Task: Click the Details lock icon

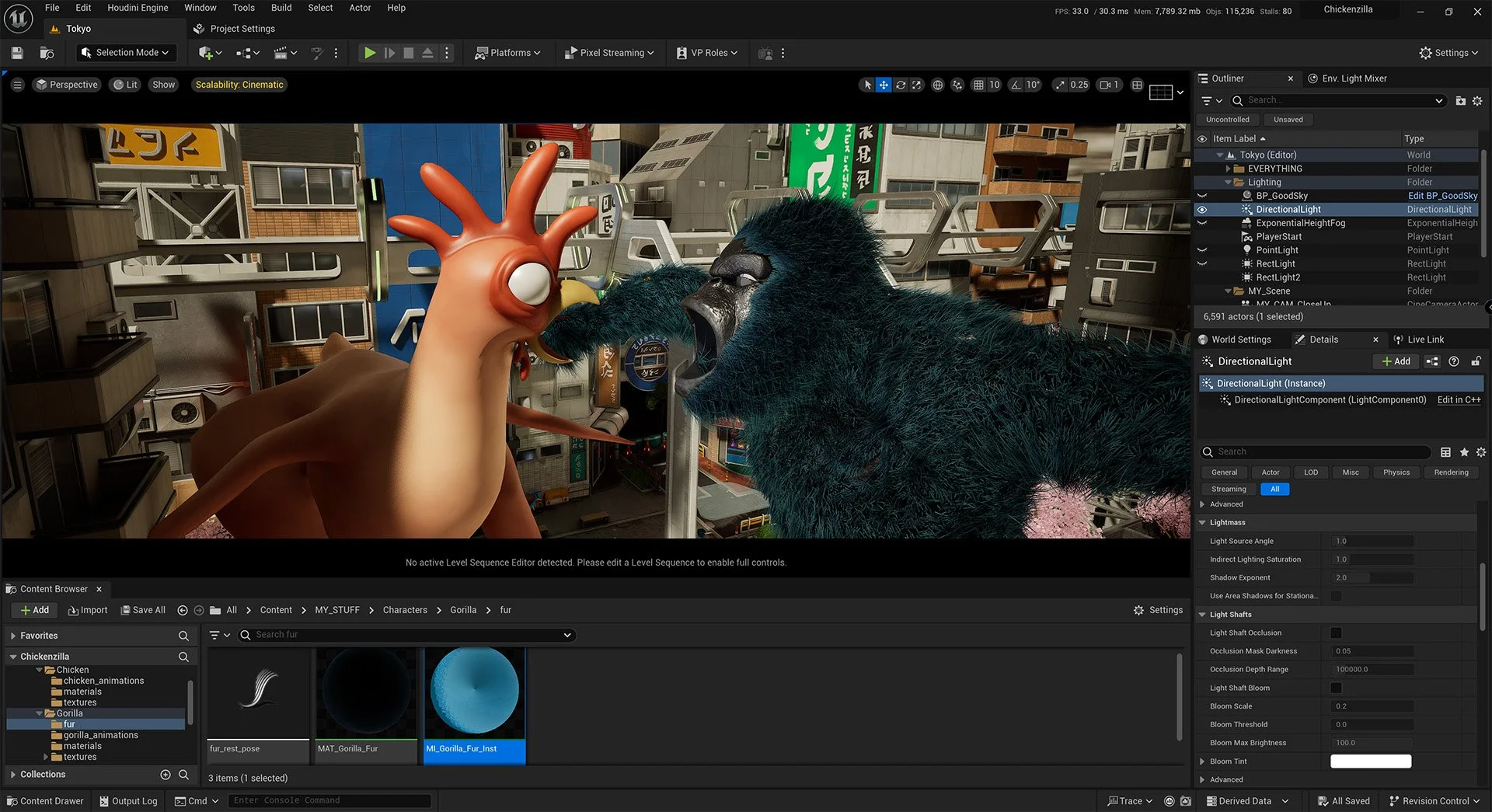Action: pos(1476,361)
